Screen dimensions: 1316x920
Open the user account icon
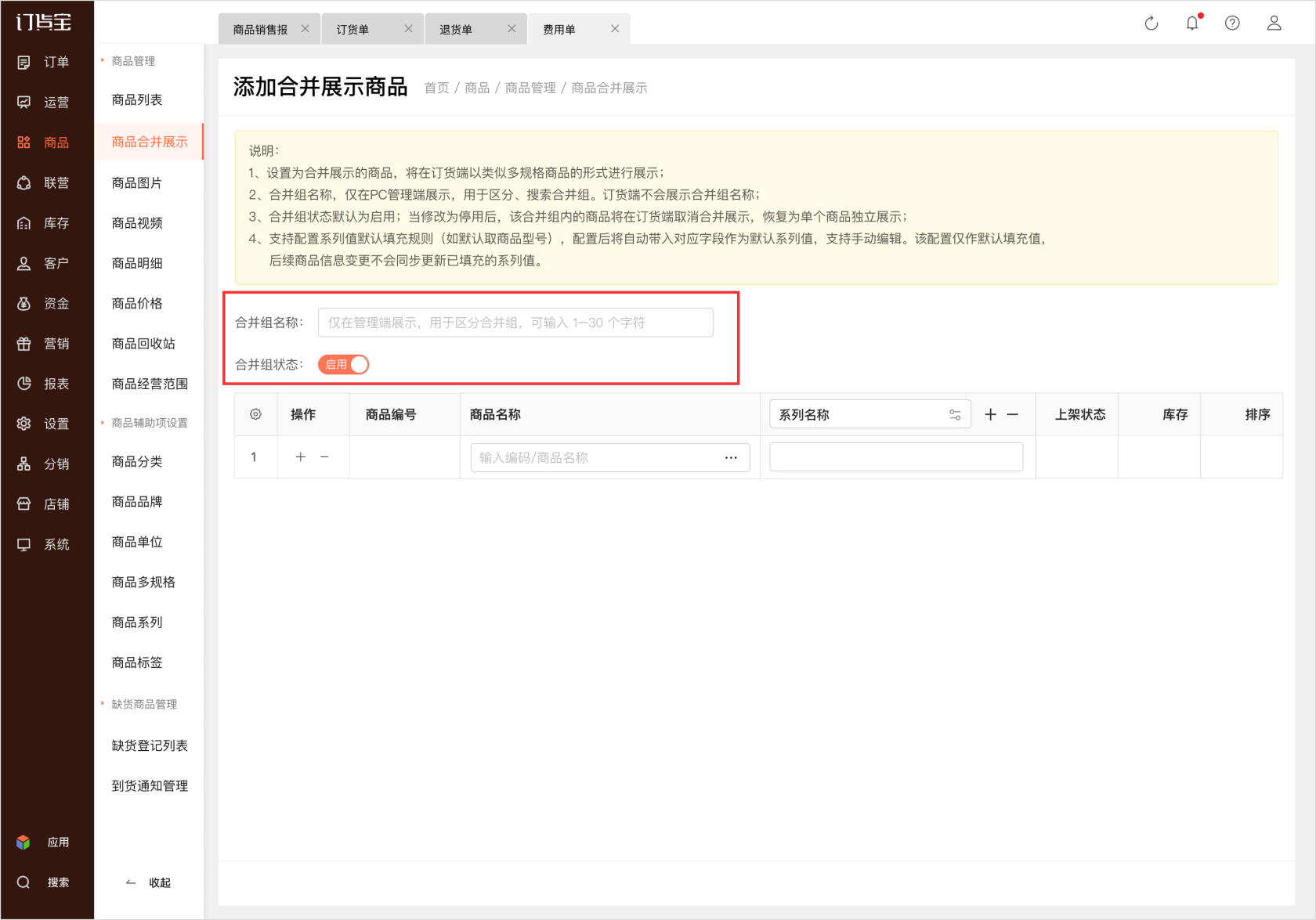(x=1274, y=23)
